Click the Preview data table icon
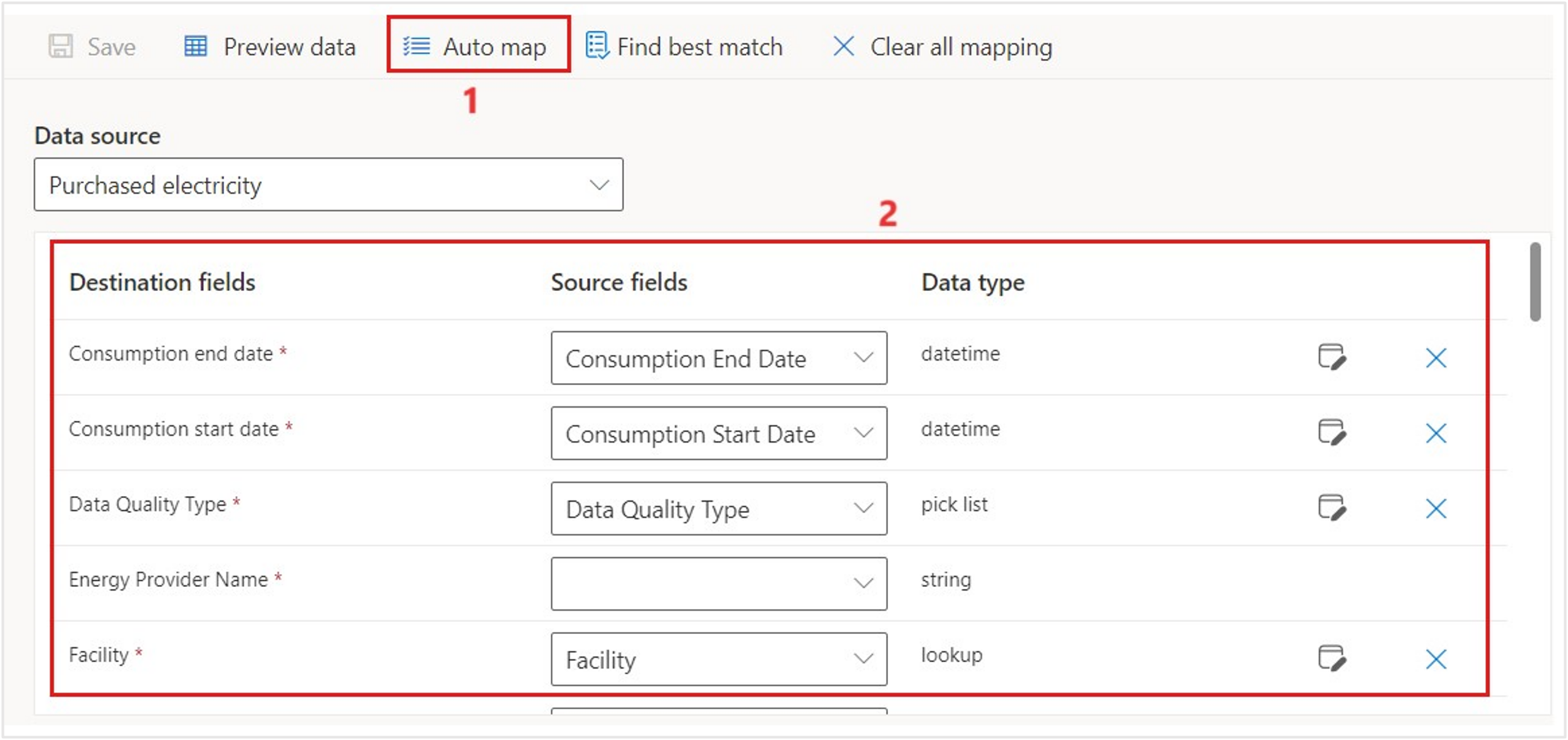Screen dimensions: 1568x740 pos(195,46)
